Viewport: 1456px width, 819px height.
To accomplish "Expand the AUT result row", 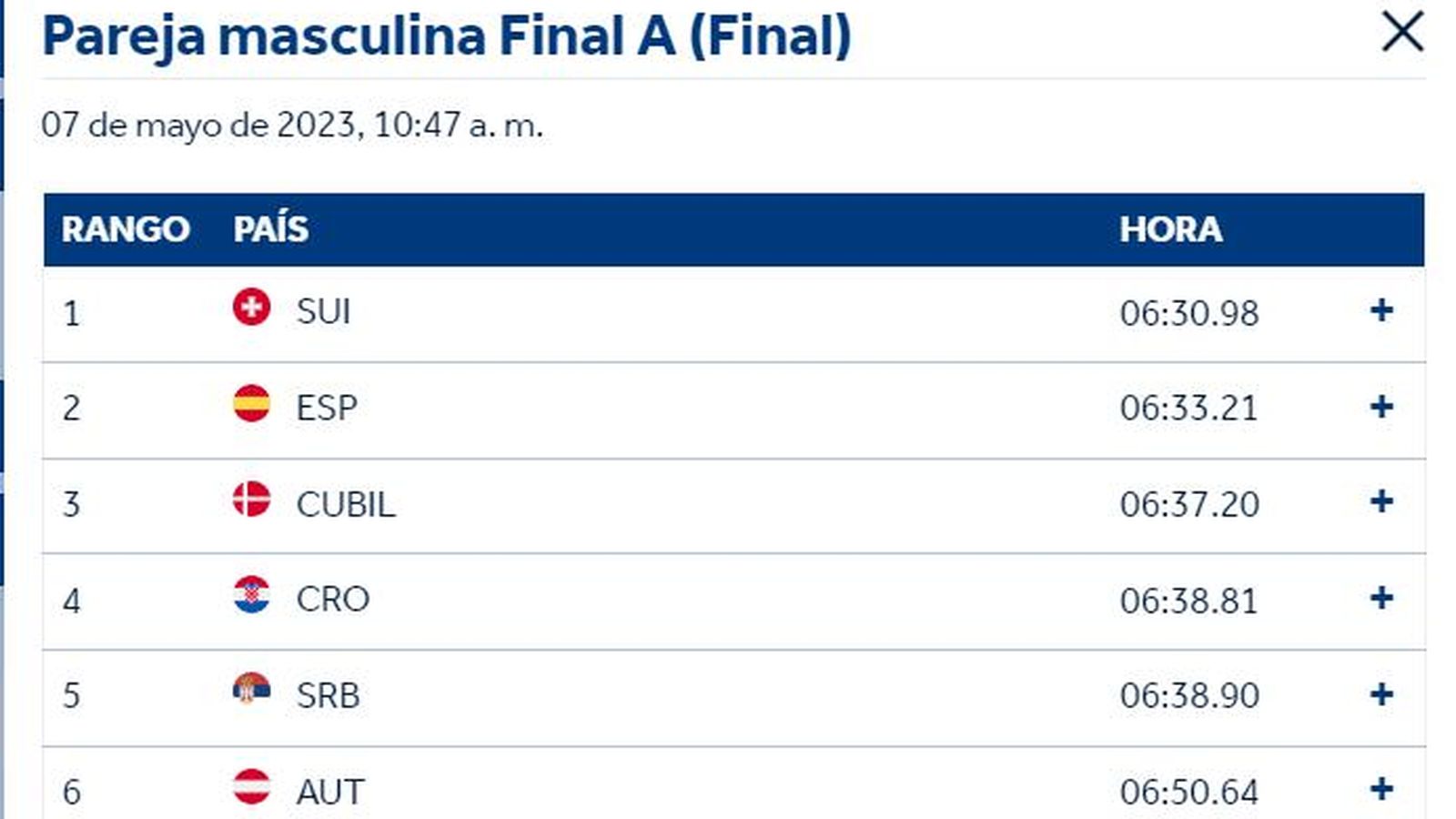I will pos(1380,789).
